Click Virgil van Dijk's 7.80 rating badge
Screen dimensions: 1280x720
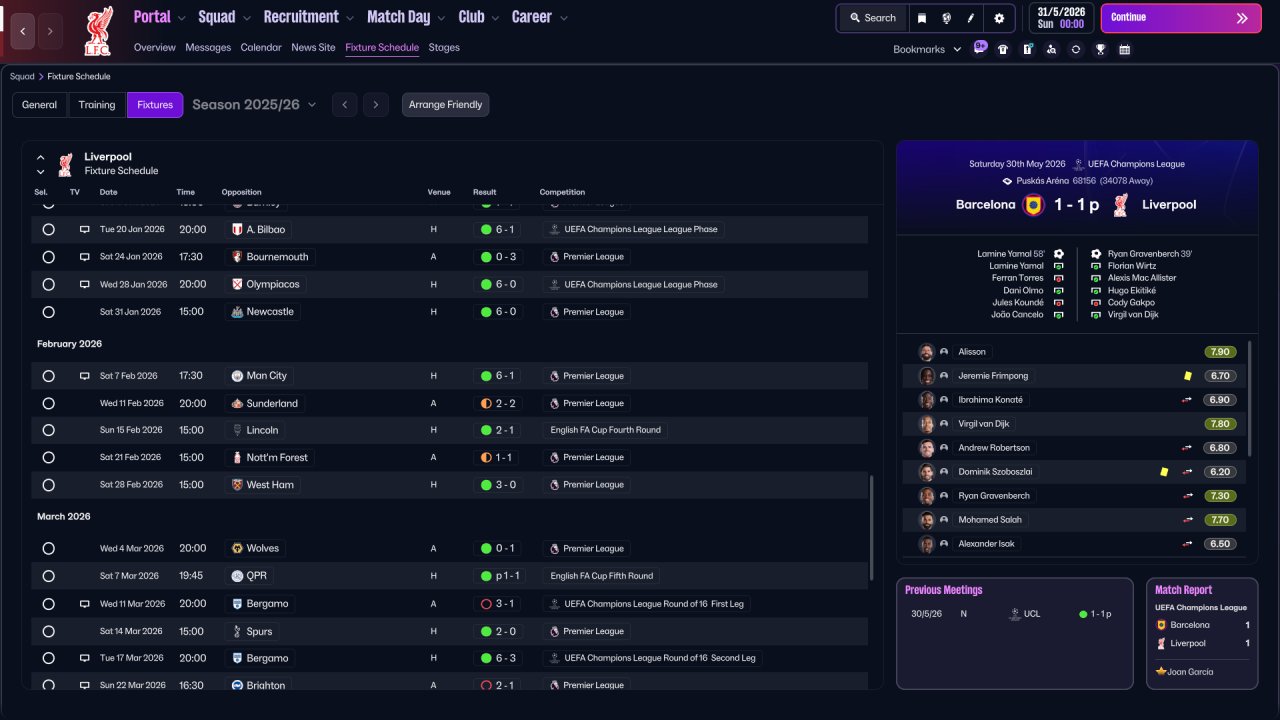[x=1220, y=424]
